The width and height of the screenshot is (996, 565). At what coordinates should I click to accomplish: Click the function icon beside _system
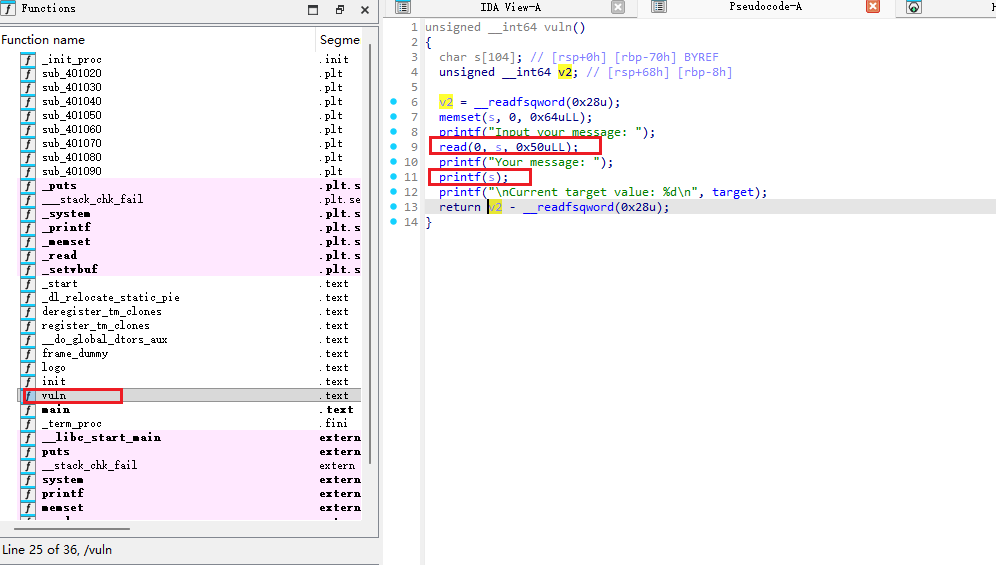coord(28,214)
